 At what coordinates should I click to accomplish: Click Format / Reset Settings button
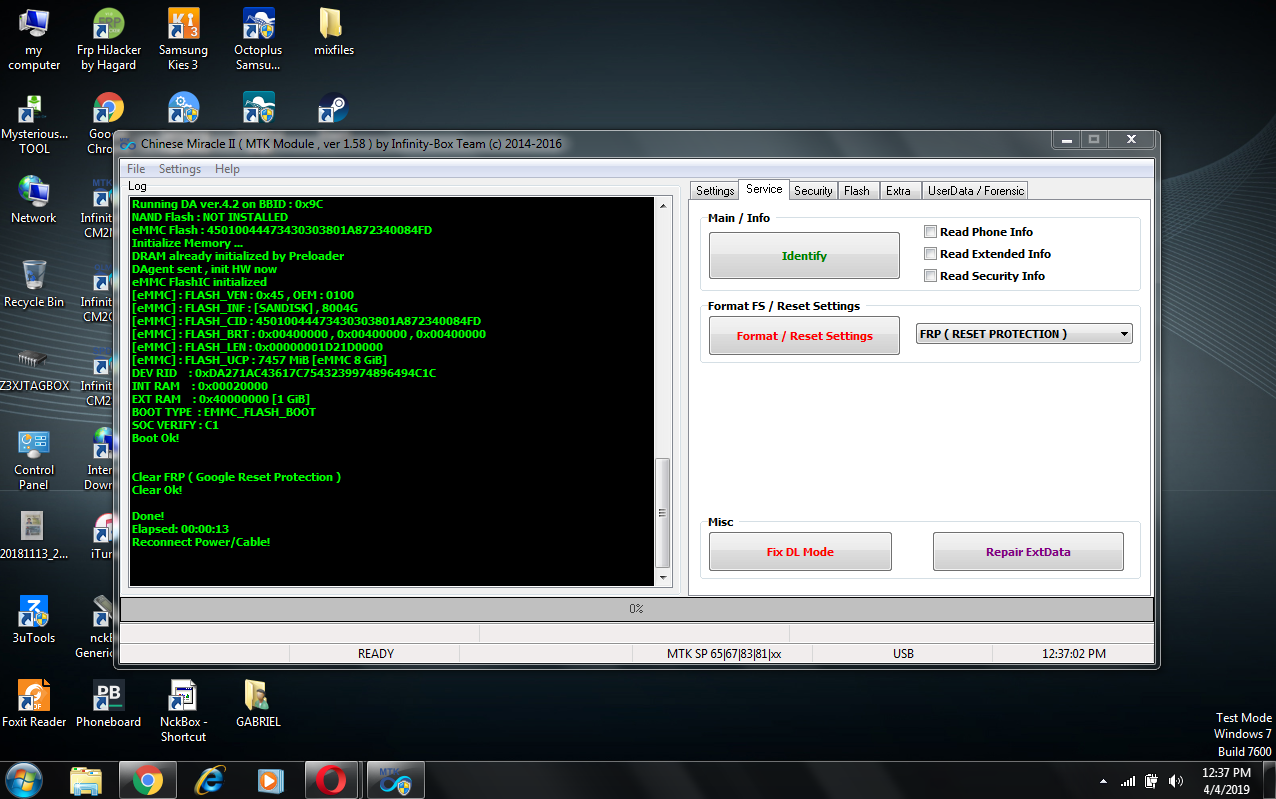(x=804, y=336)
